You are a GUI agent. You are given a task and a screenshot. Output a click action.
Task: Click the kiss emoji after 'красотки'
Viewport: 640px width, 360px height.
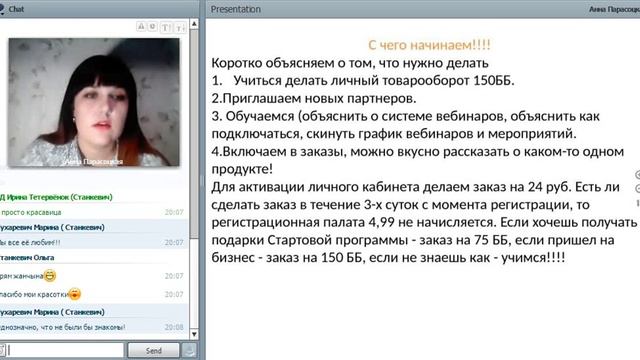pyautogui.click(x=75, y=294)
